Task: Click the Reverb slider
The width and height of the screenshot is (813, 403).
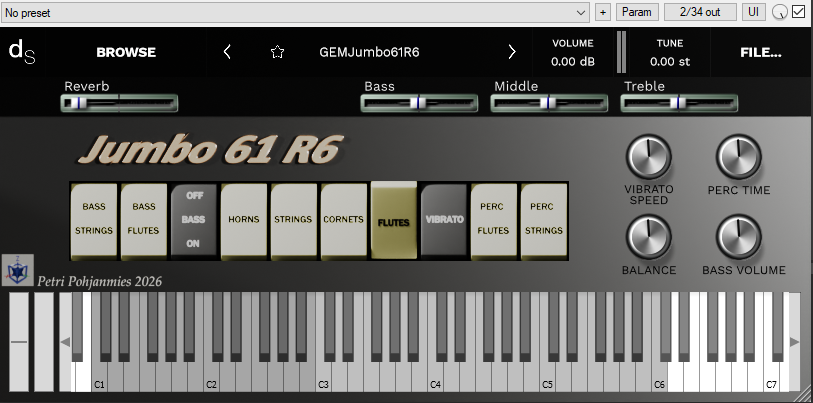Action: coord(120,102)
